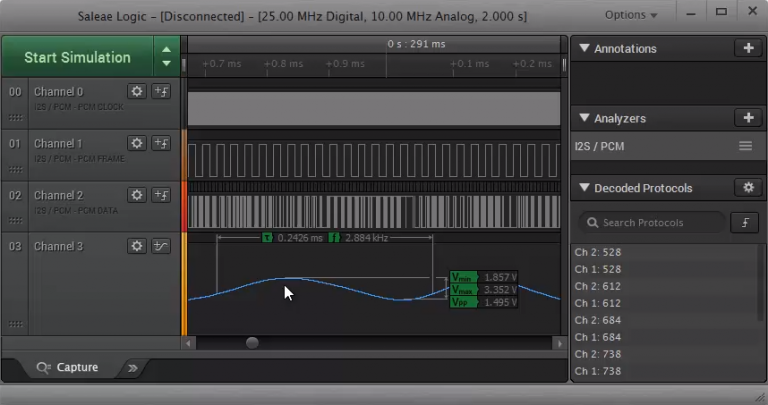Open I2S / PCM analyzer menu icon
This screenshot has height=405, width=768.
(x=745, y=146)
